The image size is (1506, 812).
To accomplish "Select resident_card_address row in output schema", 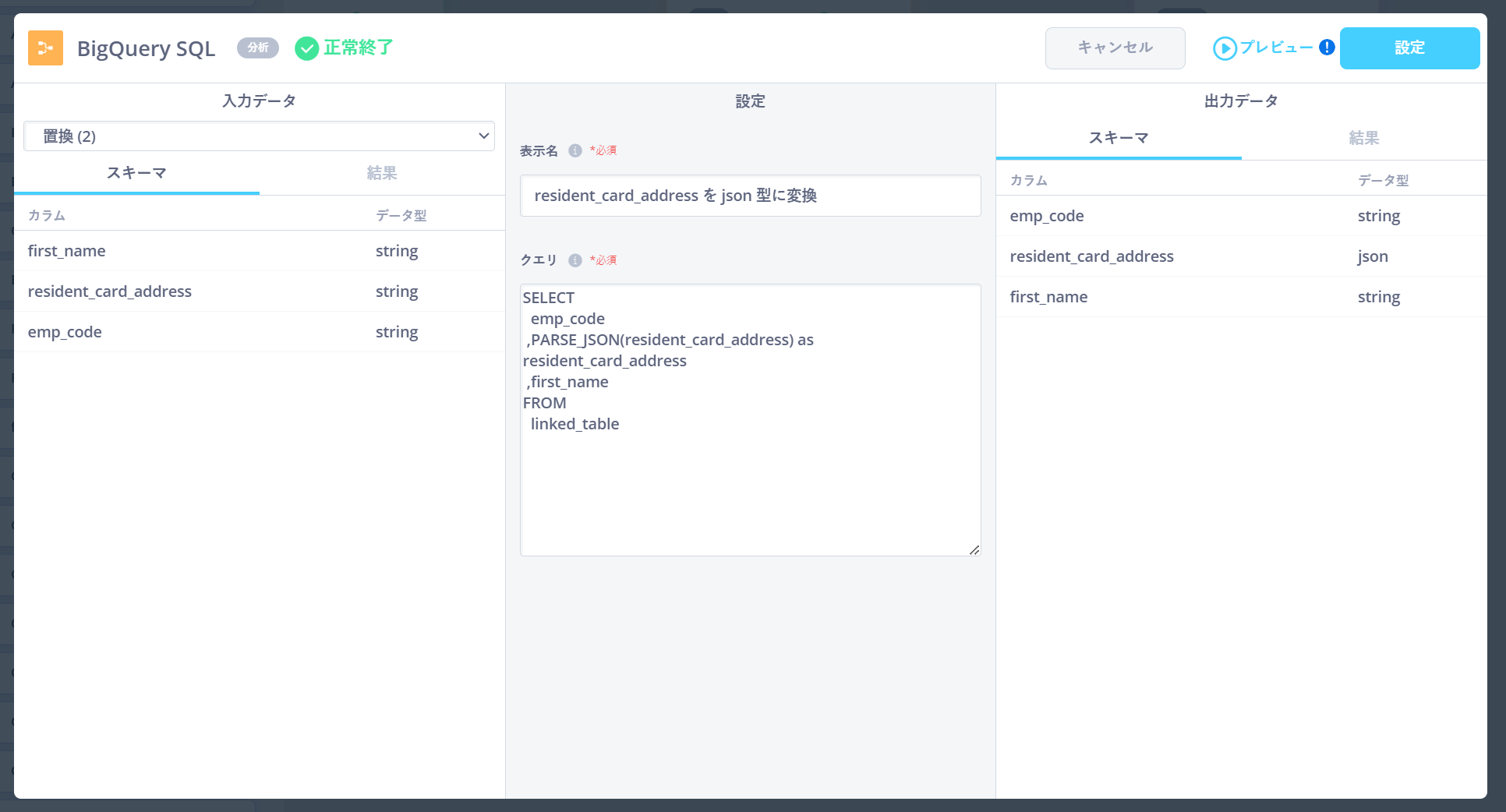I will [x=1242, y=256].
